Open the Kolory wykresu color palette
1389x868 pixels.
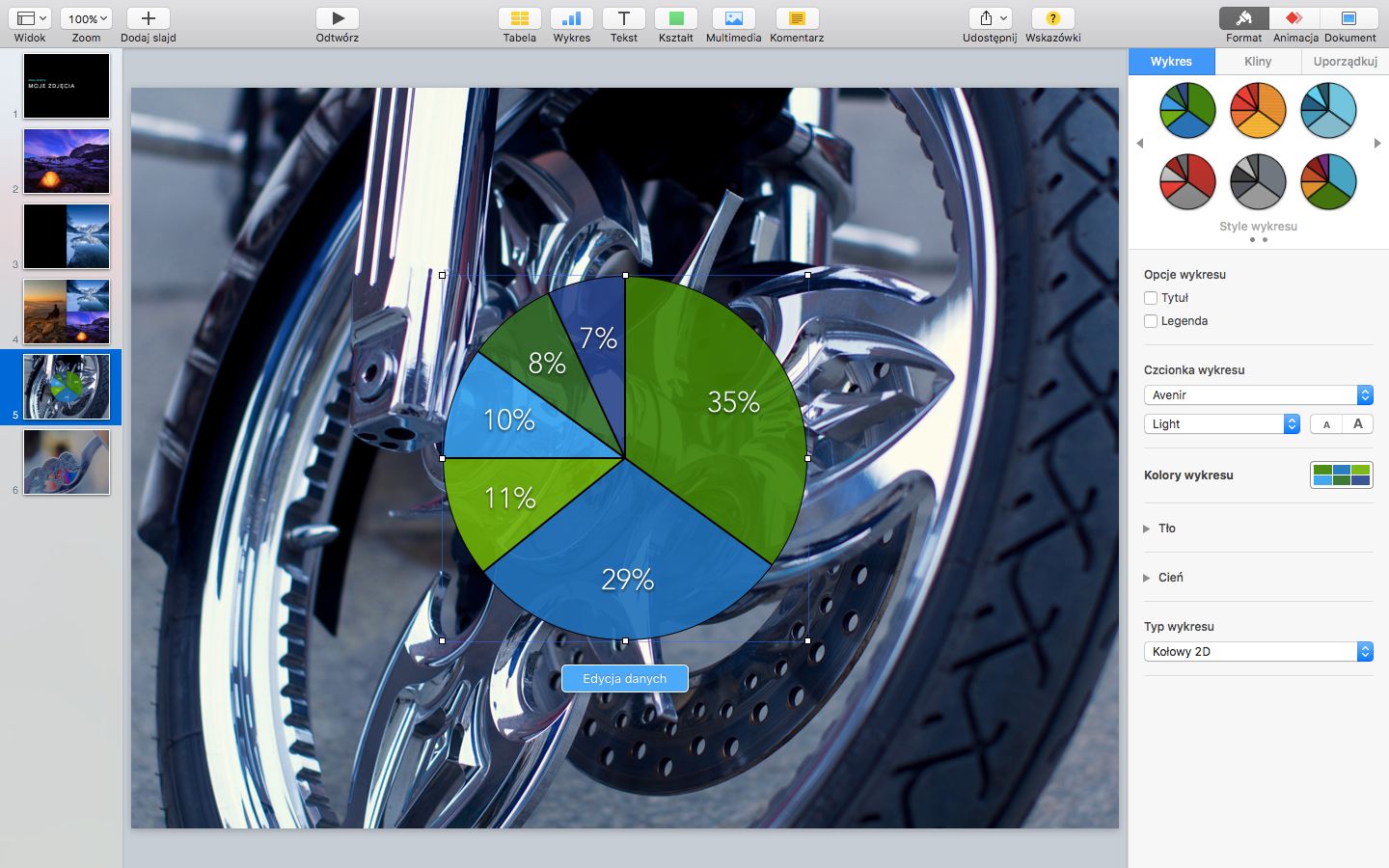tap(1341, 475)
